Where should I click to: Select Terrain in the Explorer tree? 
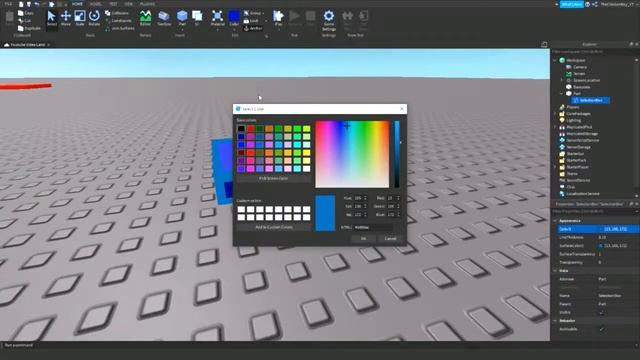[579, 73]
